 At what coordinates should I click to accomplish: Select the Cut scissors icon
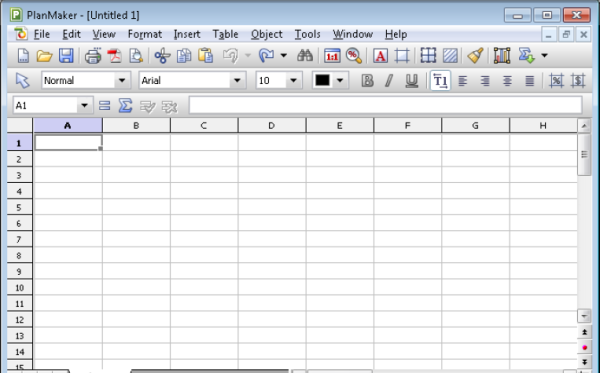coord(162,56)
